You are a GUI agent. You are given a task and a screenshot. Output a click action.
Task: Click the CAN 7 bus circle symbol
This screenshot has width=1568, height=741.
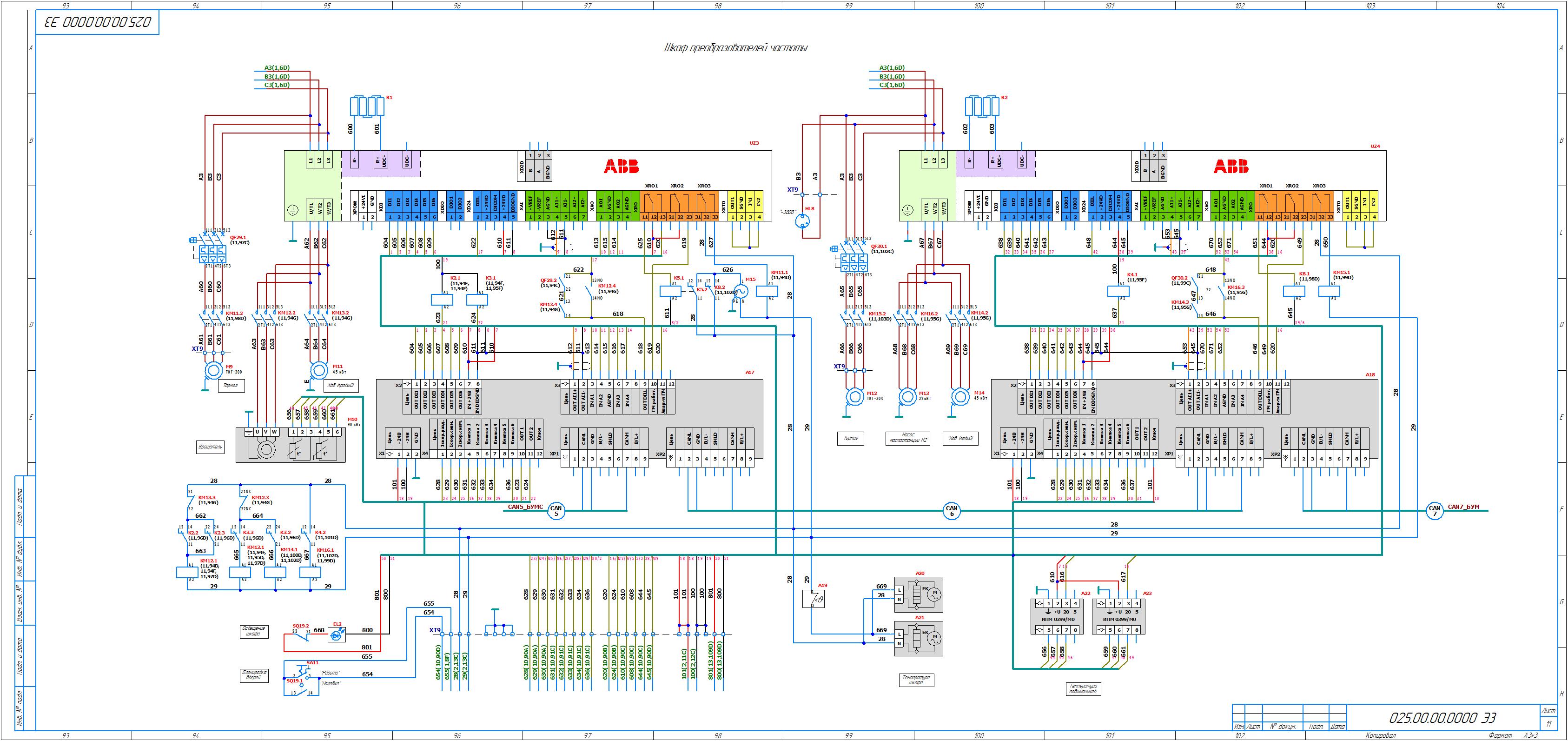click(1435, 511)
